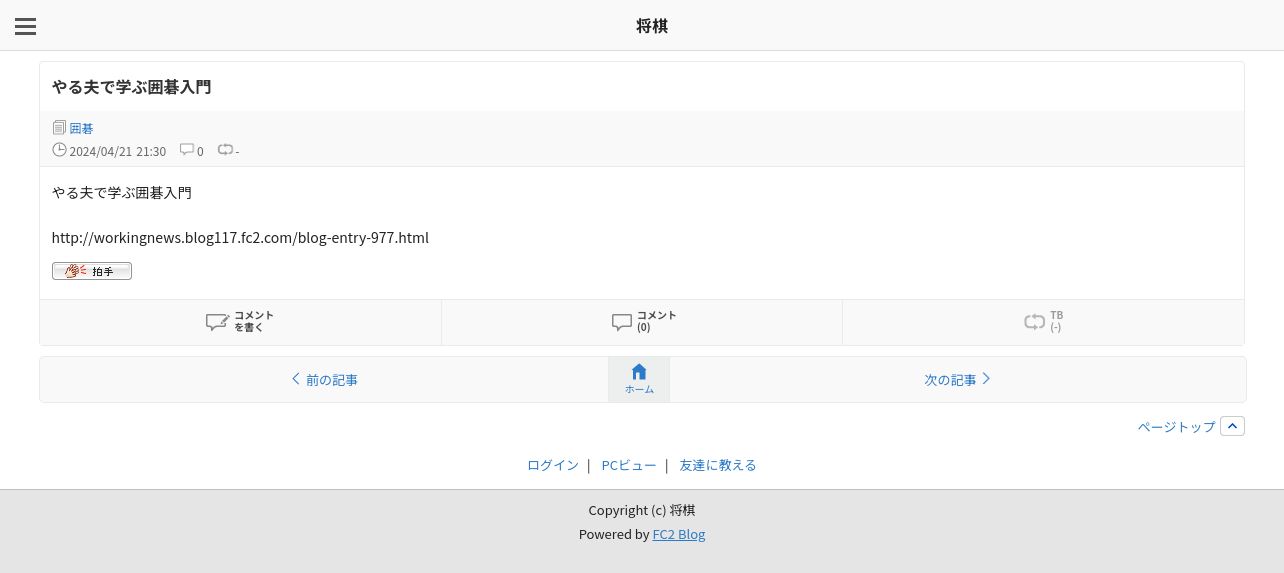Click the home icon labeled ホーム
The height and width of the screenshot is (573, 1284).
pyautogui.click(x=639, y=379)
